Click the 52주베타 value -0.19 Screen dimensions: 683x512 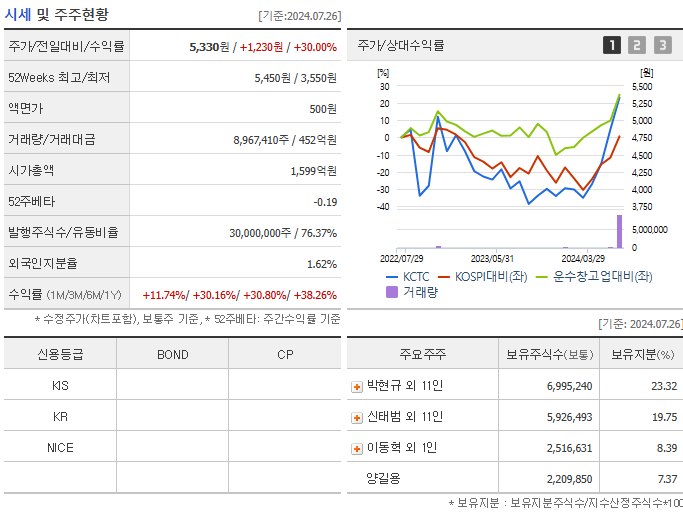click(x=325, y=202)
